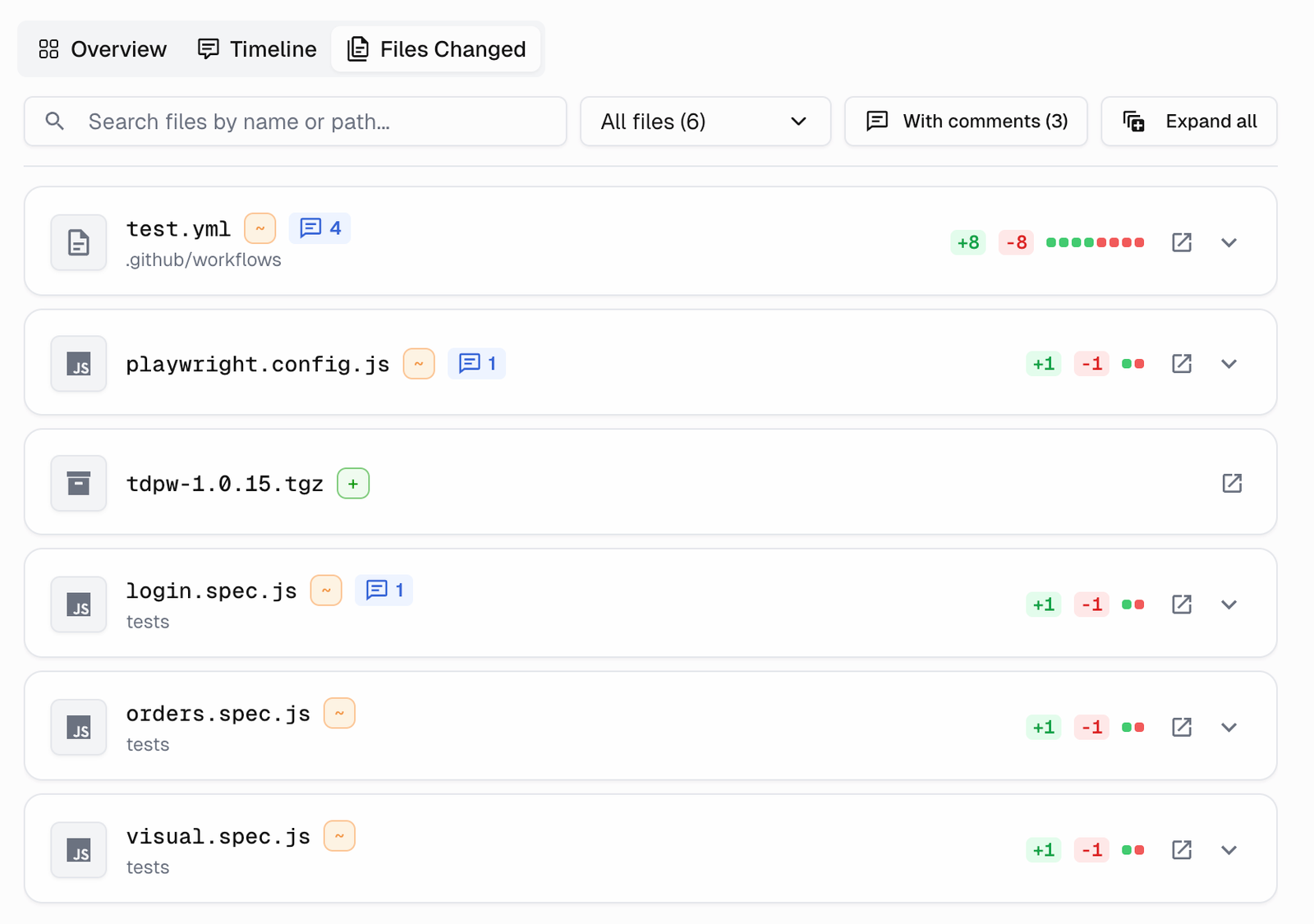Collapse the orders.spec.js row chevron

pos(1229,727)
